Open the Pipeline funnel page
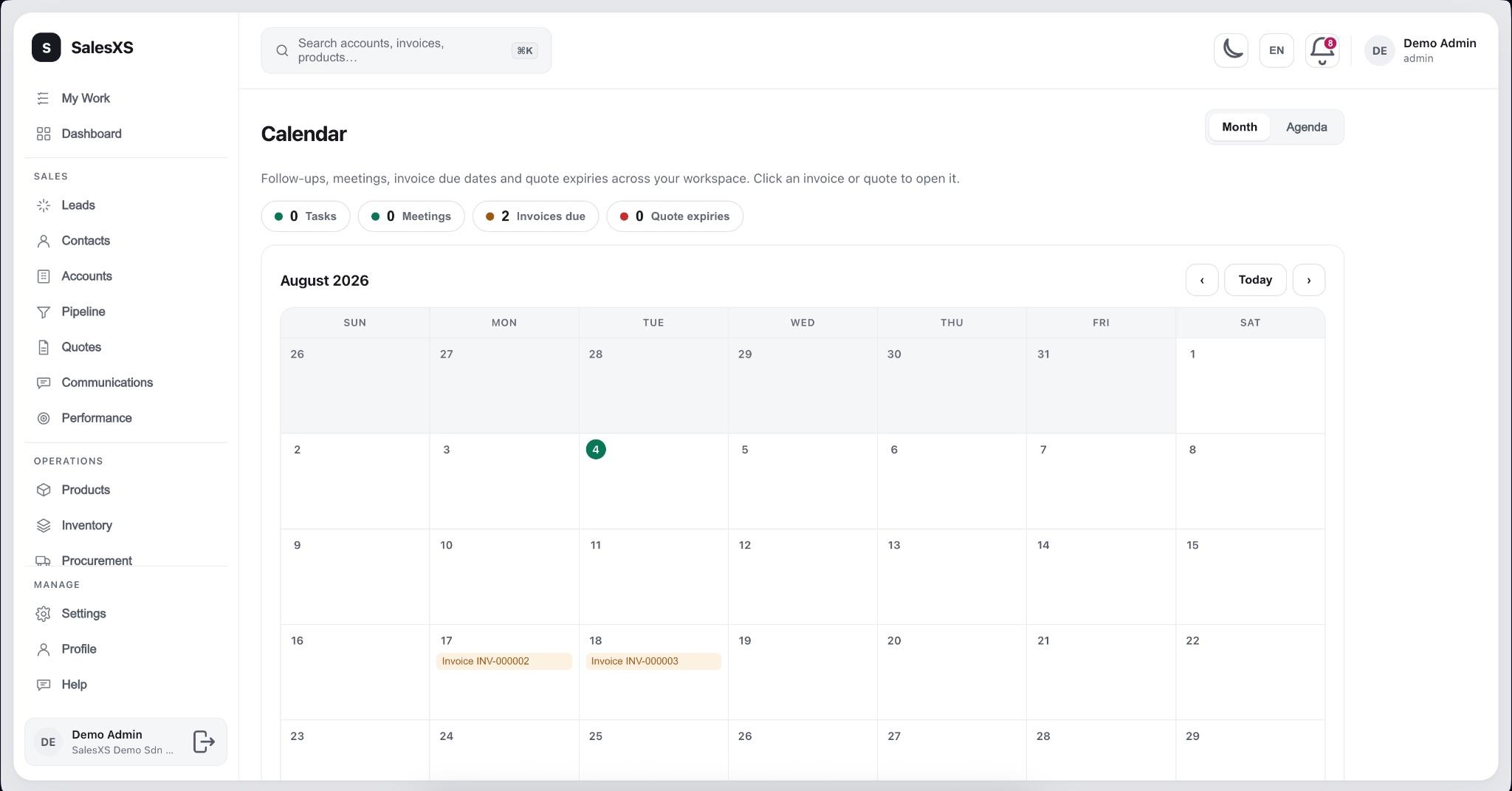Image resolution: width=1512 pixels, height=791 pixels. (x=126, y=312)
